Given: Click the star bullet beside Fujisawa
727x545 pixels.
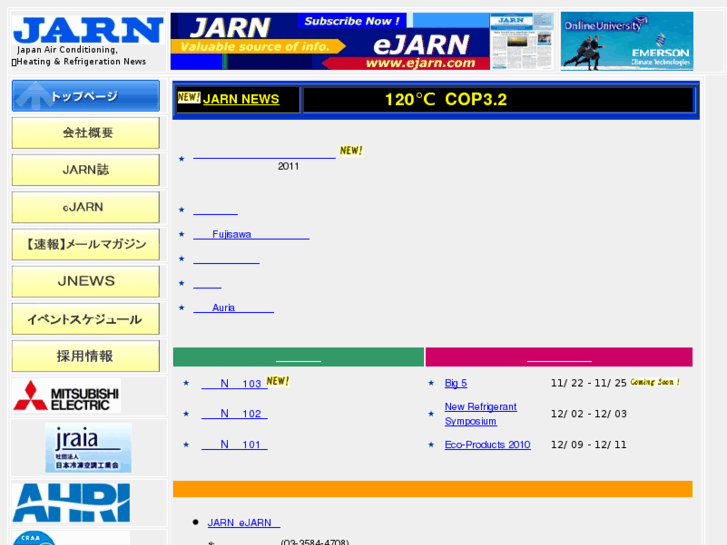Looking at the screenshot, I should [182, 234].
